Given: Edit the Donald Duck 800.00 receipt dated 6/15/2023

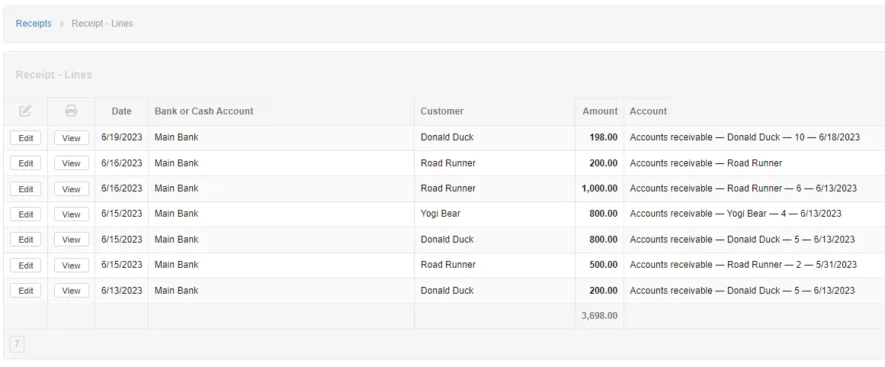Looking at the screenshot, I should (26, 240).
